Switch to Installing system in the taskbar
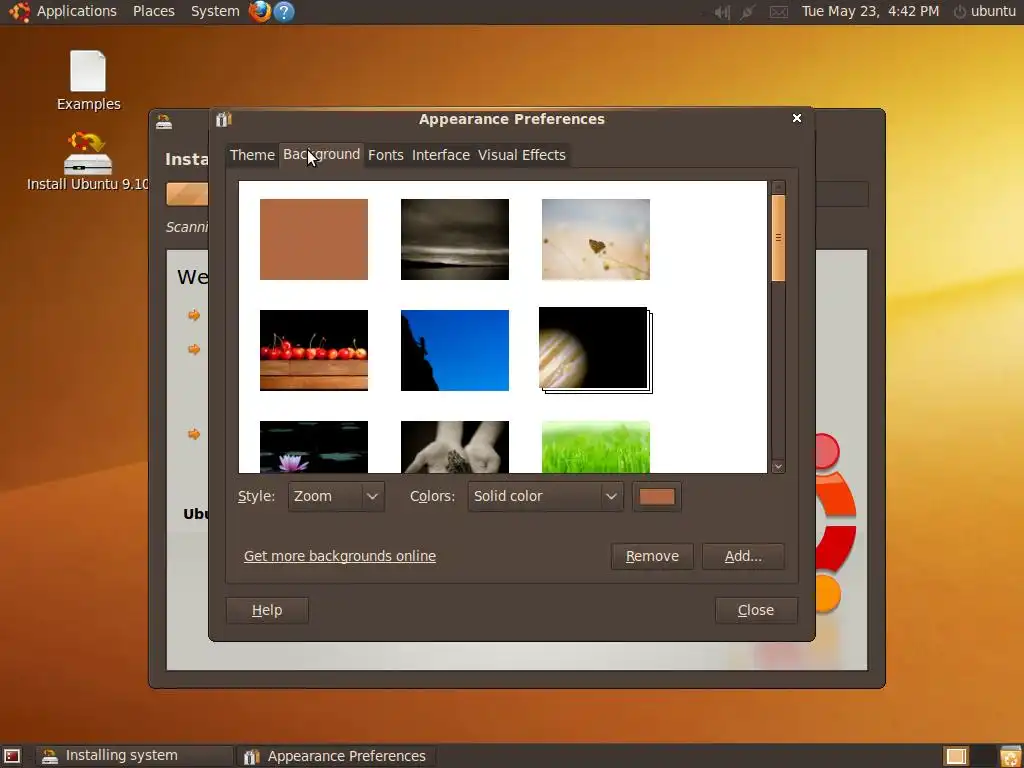This screenshot has height=768, width=1024. tap(135, 756)
